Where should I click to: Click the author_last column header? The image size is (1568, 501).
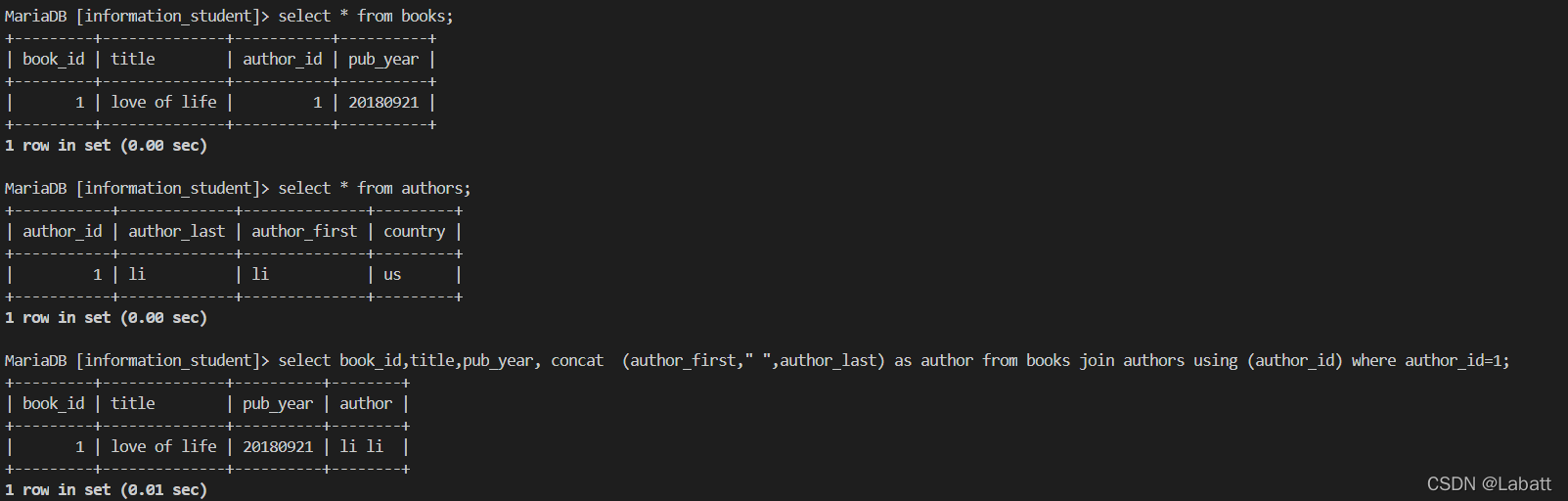pos(177,232)
